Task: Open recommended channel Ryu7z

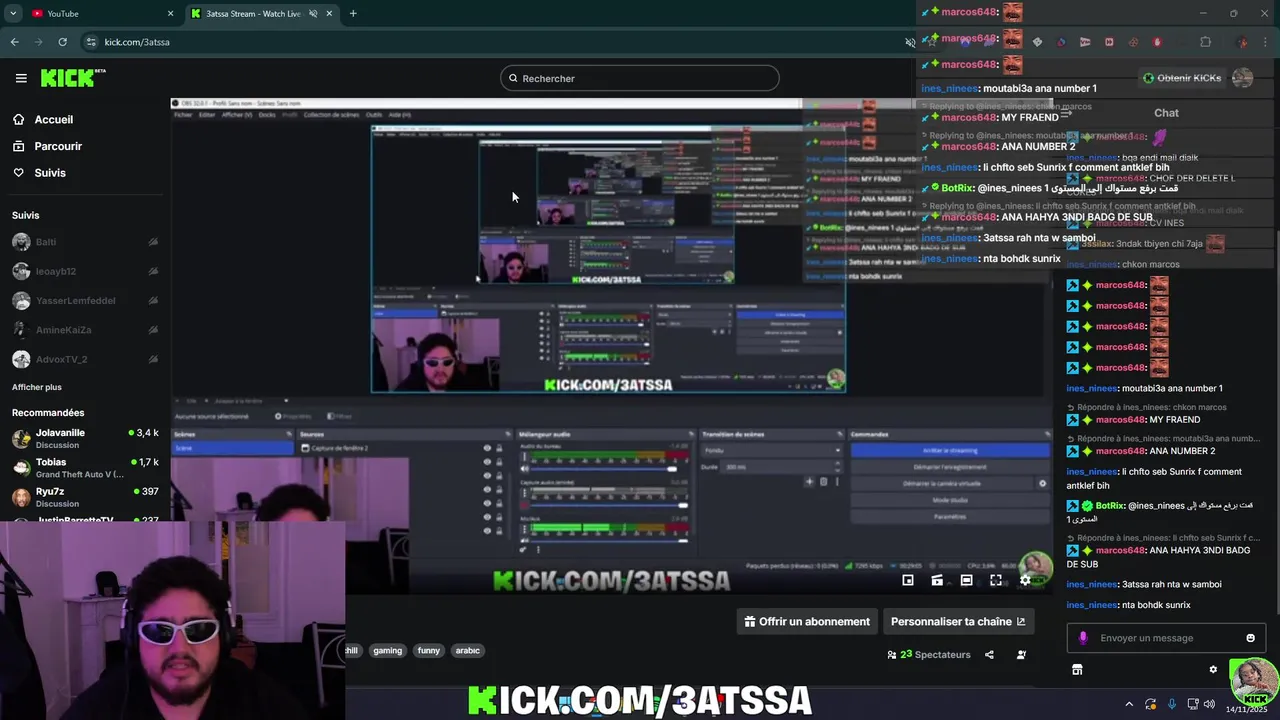Action: point(85,497)
